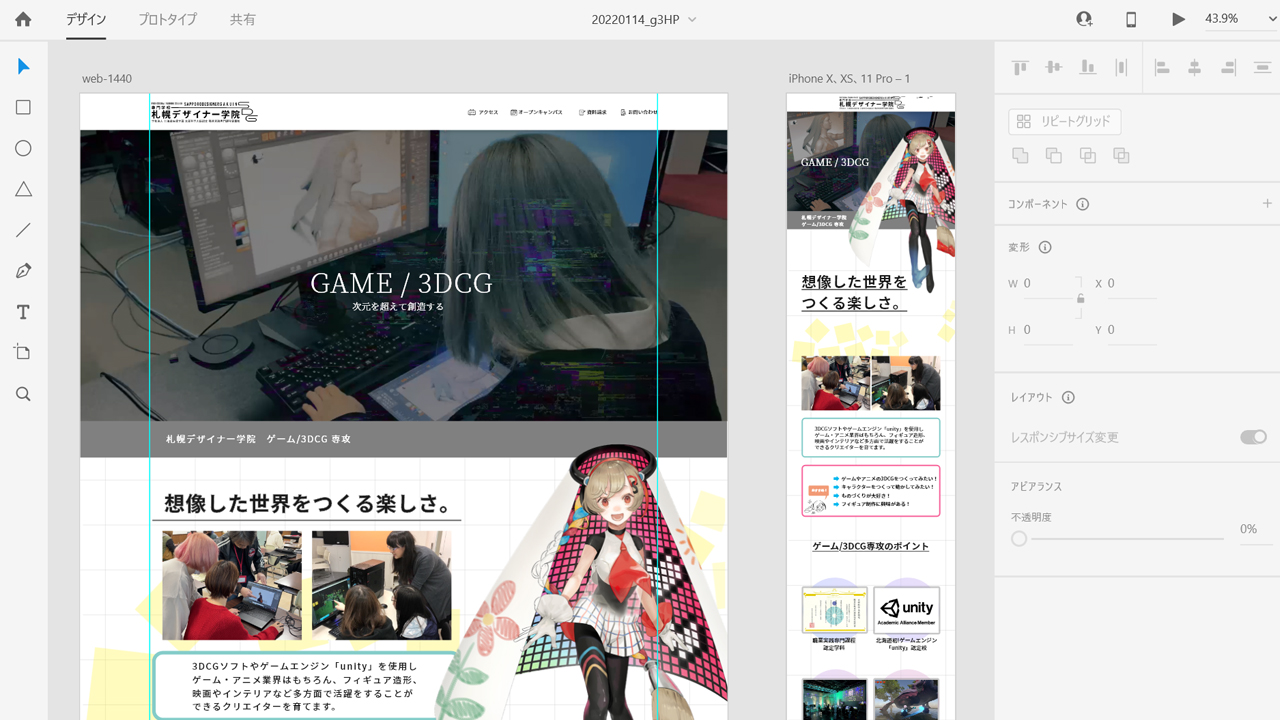This screenshot has width=1280, height=720.
Task: Go to the Home screen icon
Action: click(x=23, y=19)
